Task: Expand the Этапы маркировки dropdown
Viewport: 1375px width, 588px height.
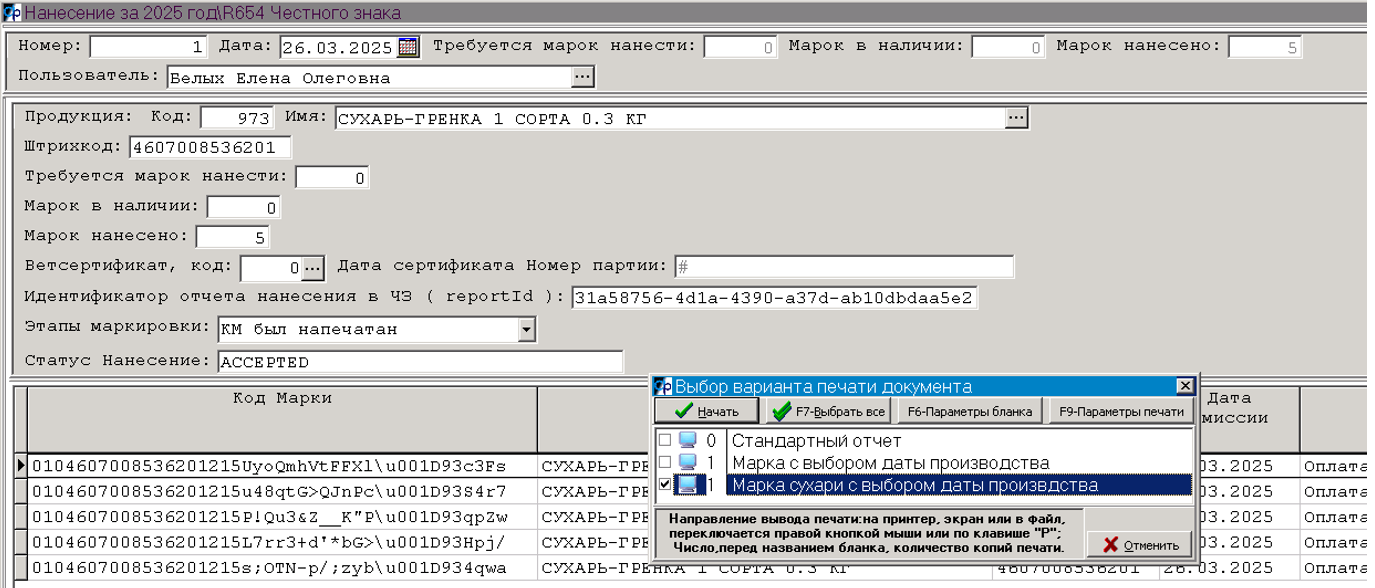Action: click(526, 330)
